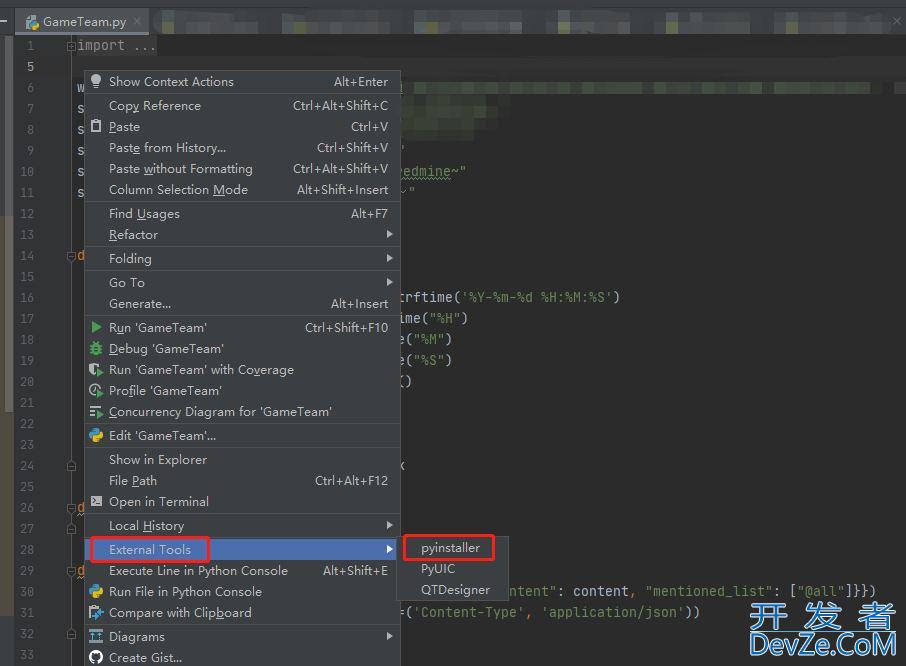This screenshot has width=906, height=666.
Task: Choose Execute Line in Python Console
Action: tap(243, 571)
